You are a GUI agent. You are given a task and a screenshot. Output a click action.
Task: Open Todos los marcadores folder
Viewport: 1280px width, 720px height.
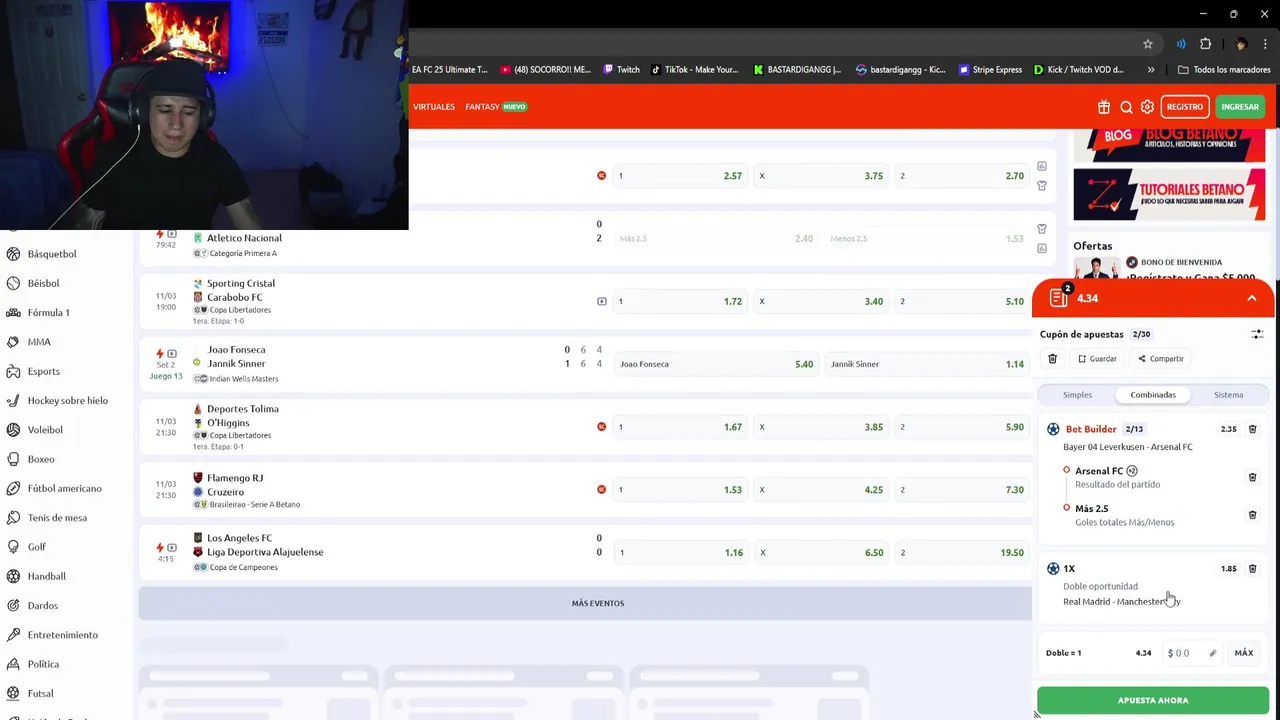(1224, 70)
